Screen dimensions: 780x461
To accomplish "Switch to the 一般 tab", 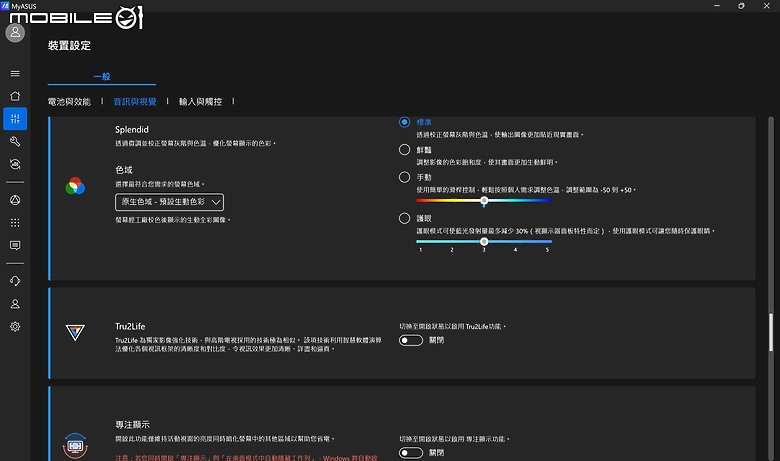I will coord(101,77).
